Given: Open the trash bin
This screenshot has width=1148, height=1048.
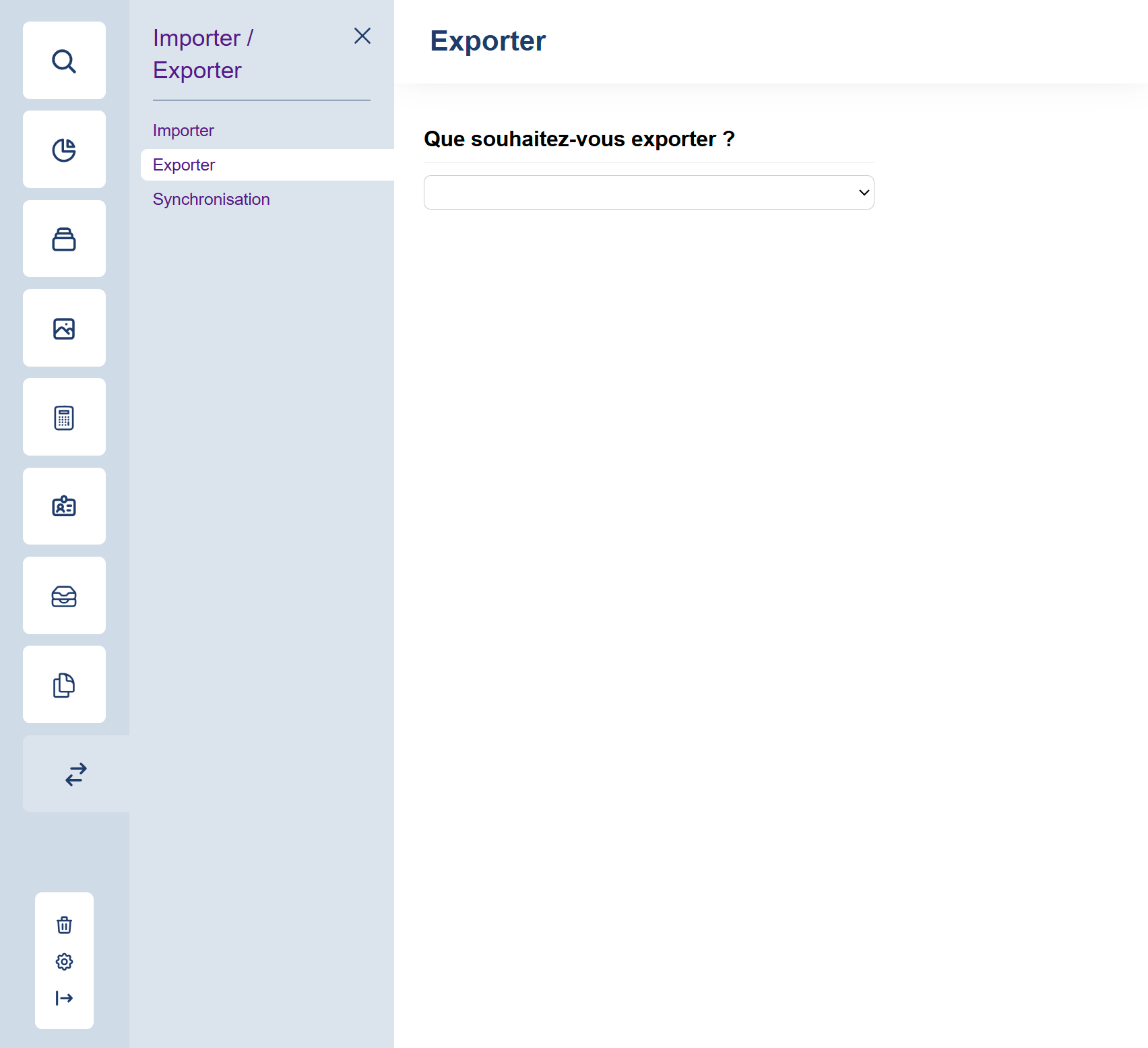Looking at the screenshot, I should pyautogui.click(x=64, y=925).
